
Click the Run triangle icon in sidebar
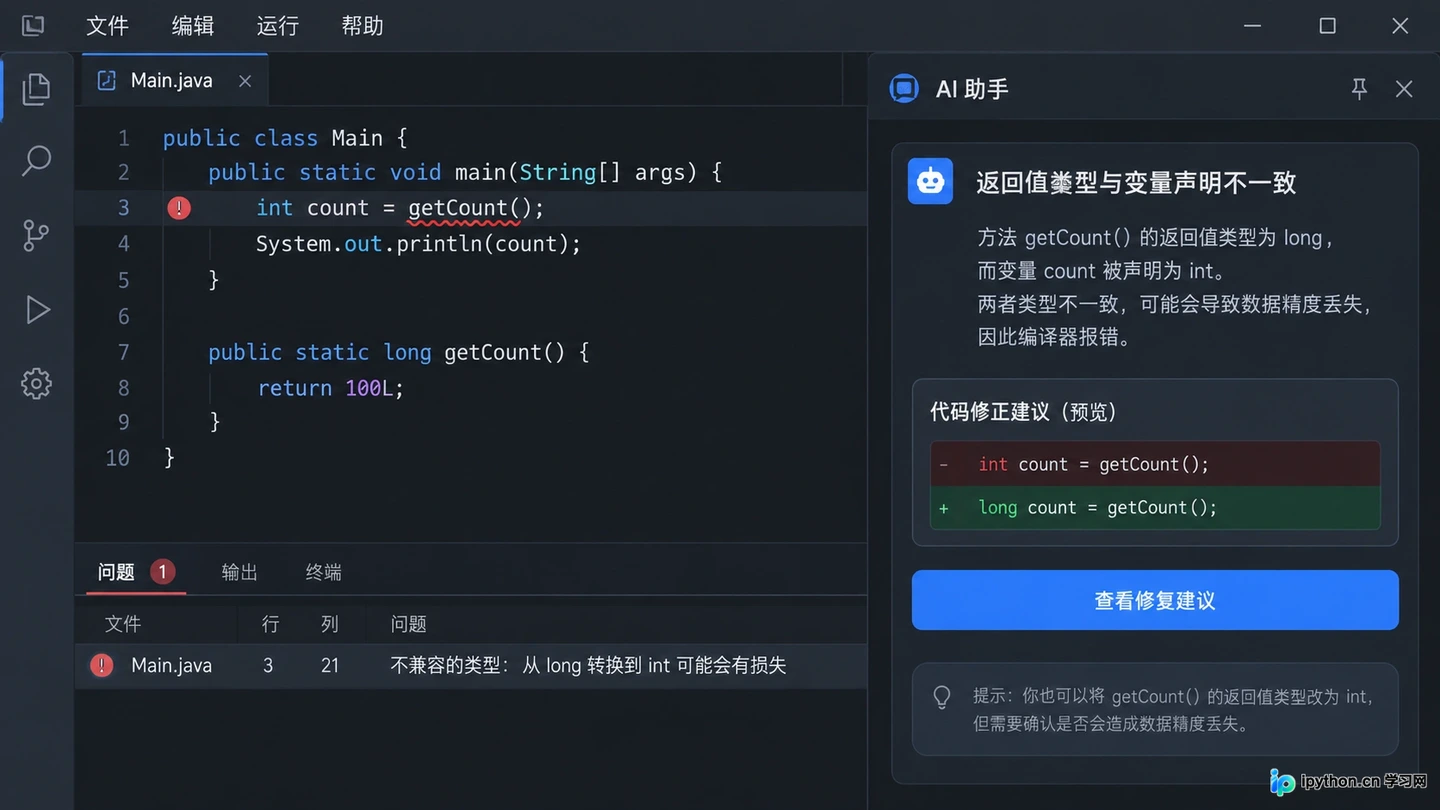click(37, 309)
